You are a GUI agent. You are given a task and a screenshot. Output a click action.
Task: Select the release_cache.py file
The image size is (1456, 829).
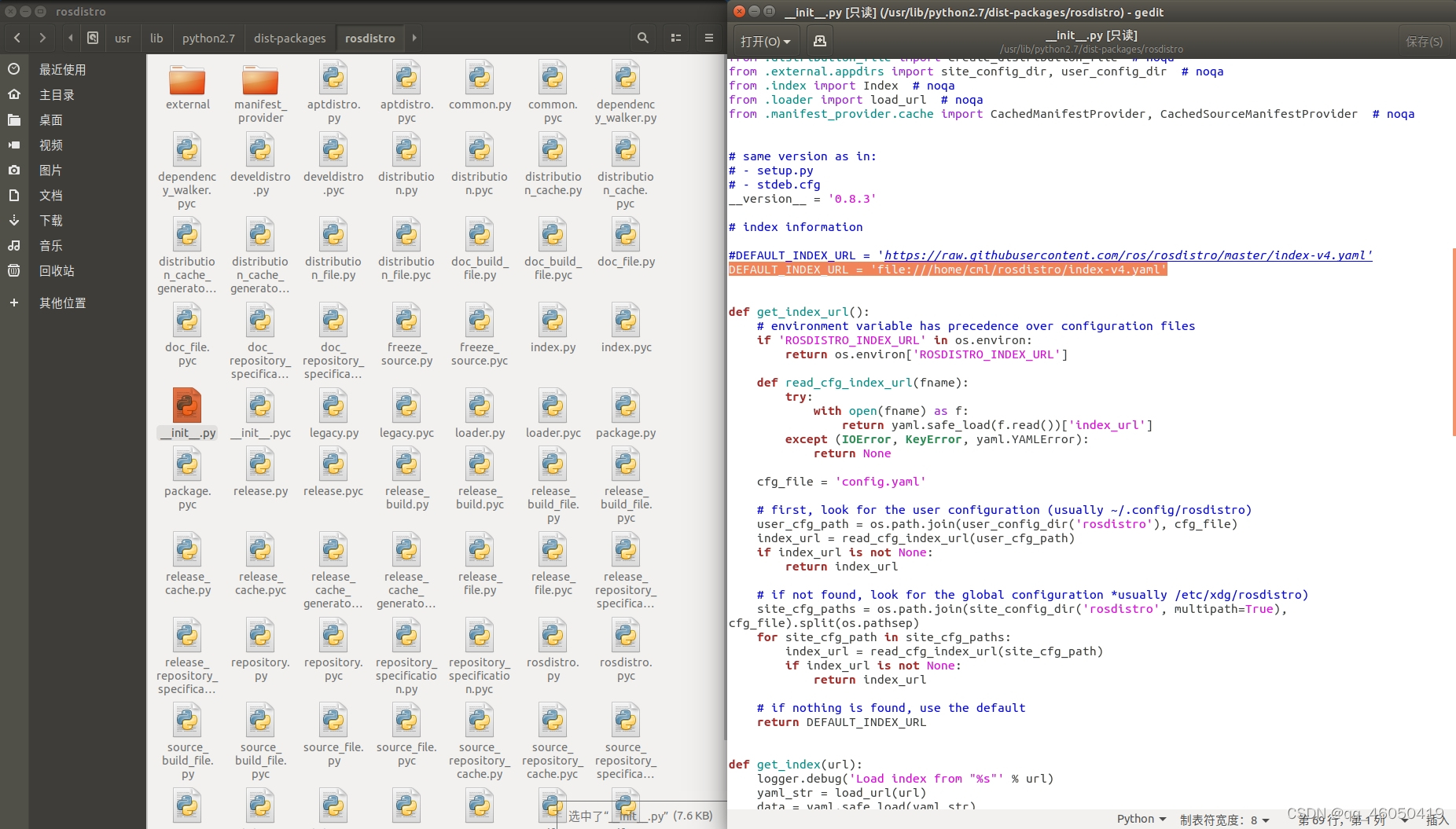click(x=187, y=565)
